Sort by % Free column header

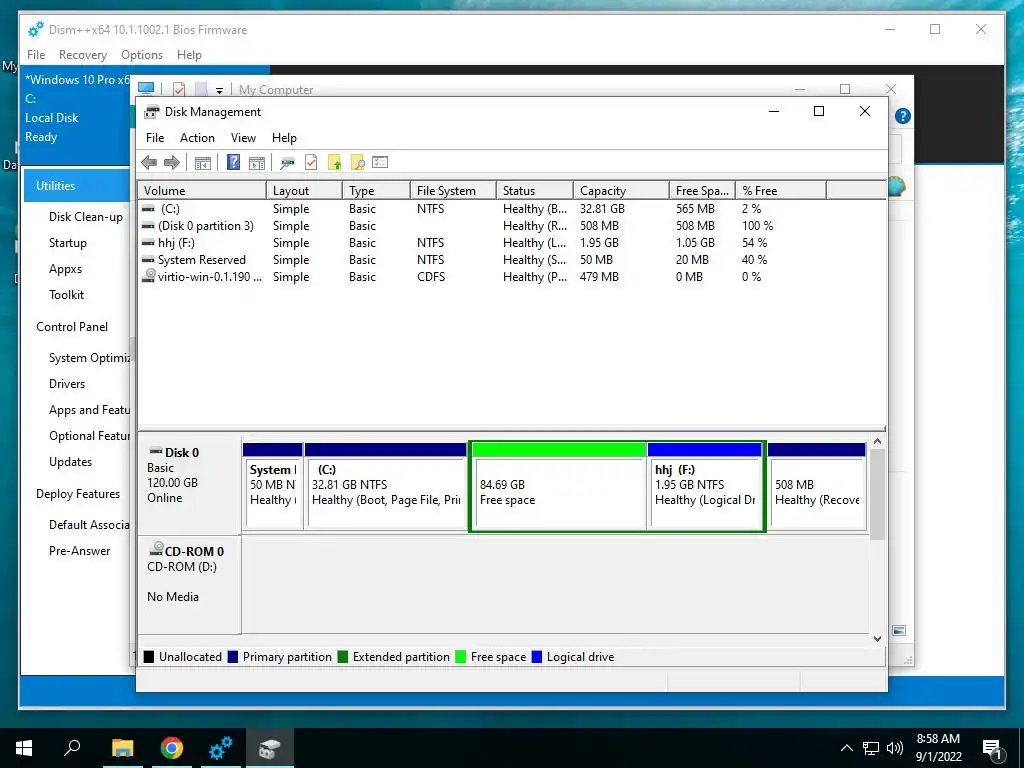tap(780, 191)
